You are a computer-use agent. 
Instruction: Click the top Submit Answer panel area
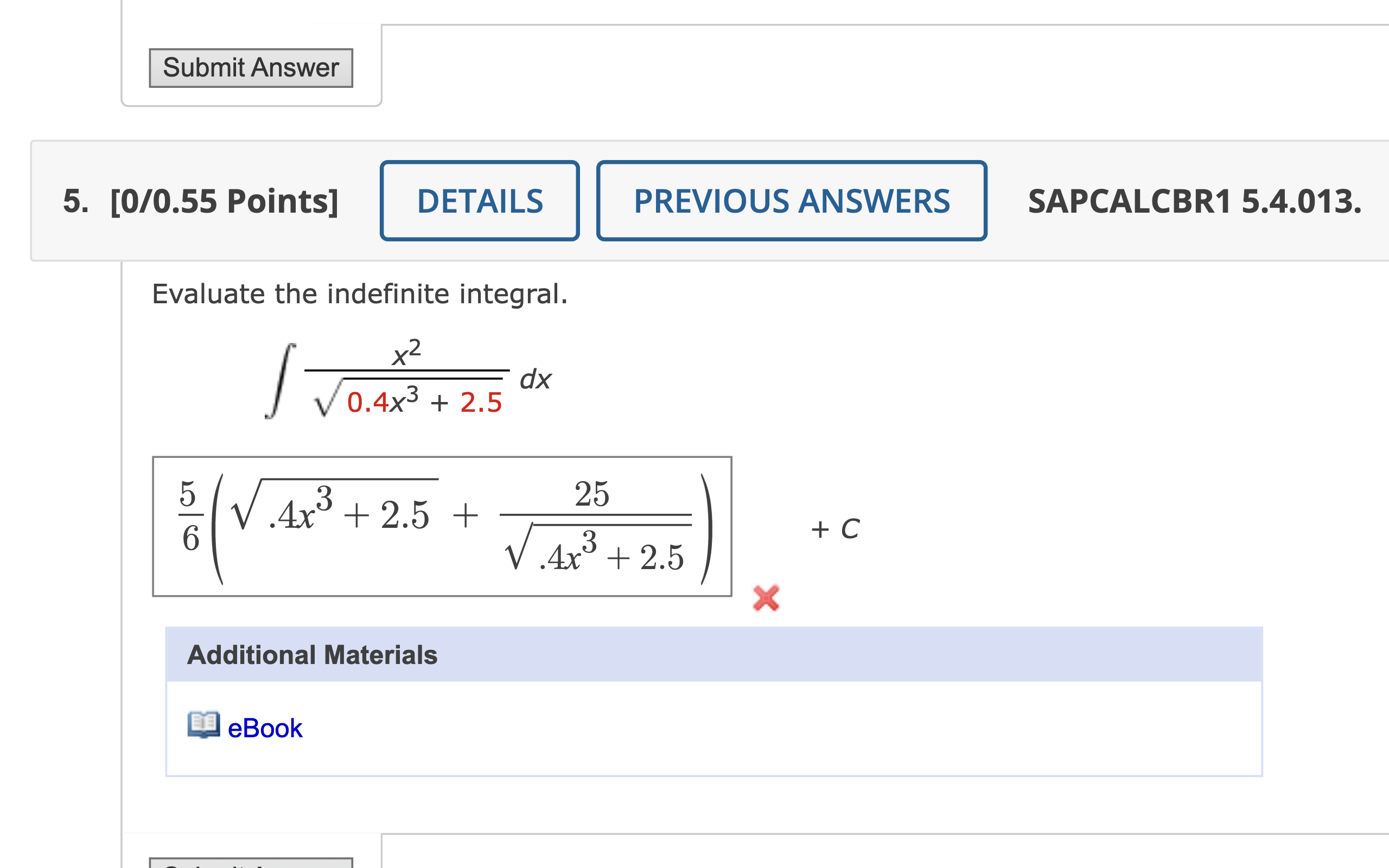pos(250,67)
